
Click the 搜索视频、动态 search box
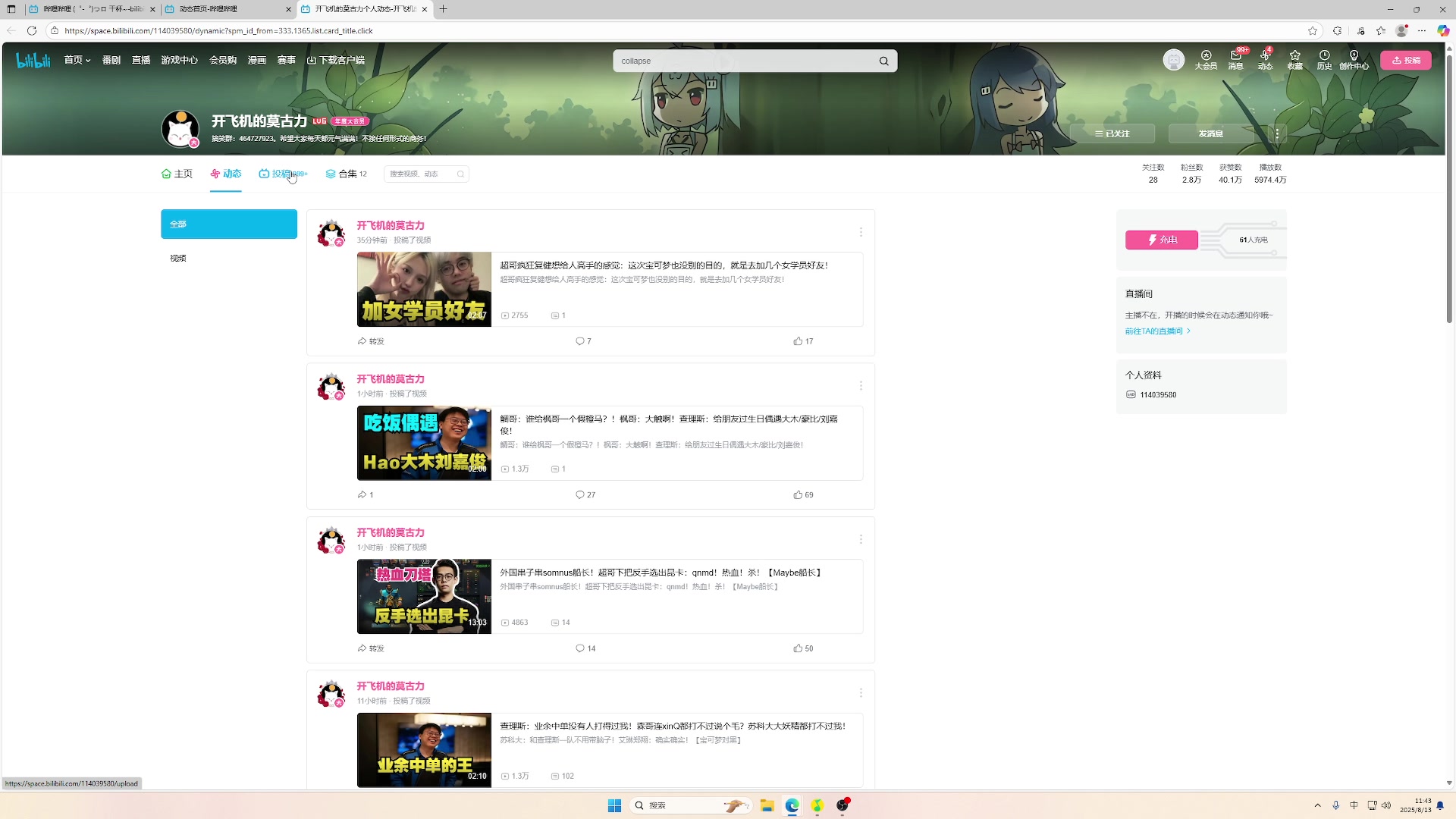(x=426, y=174)
